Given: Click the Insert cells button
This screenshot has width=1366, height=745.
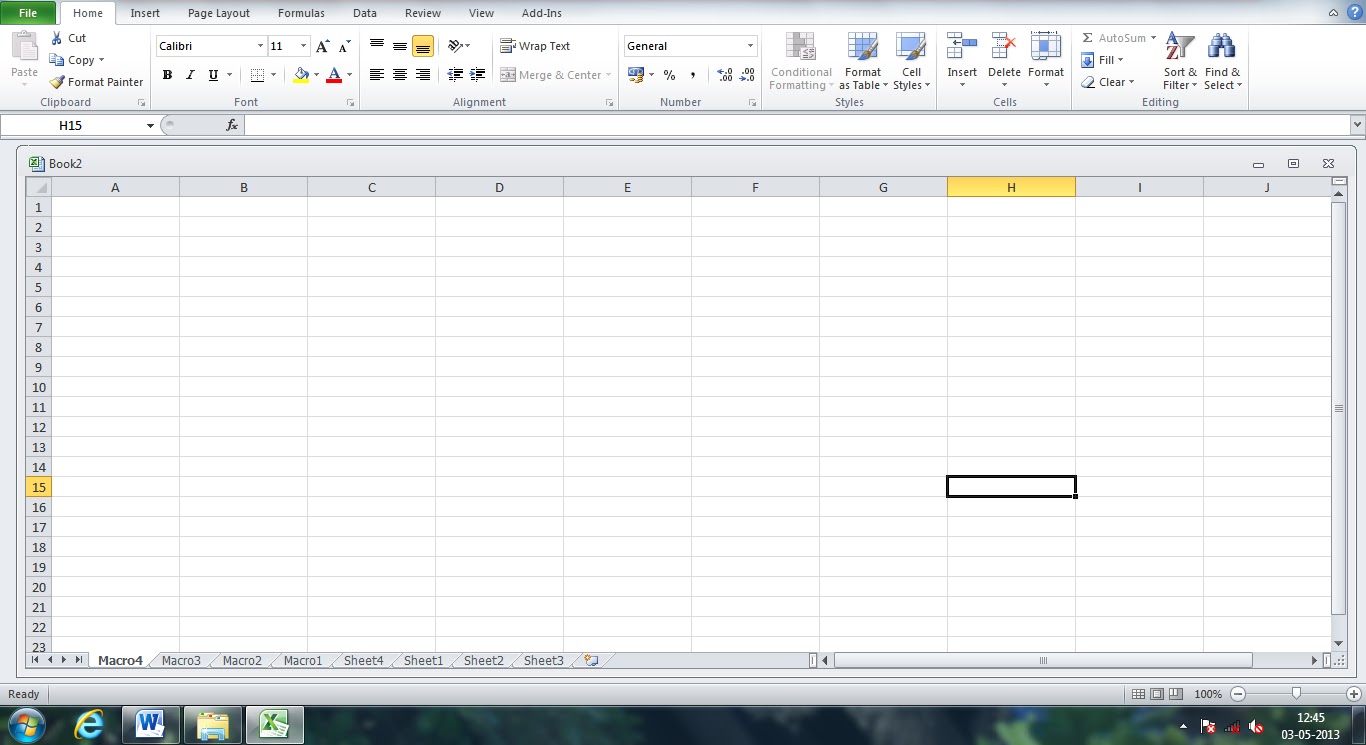Looking at the screenshot, I should coord(962,61).
